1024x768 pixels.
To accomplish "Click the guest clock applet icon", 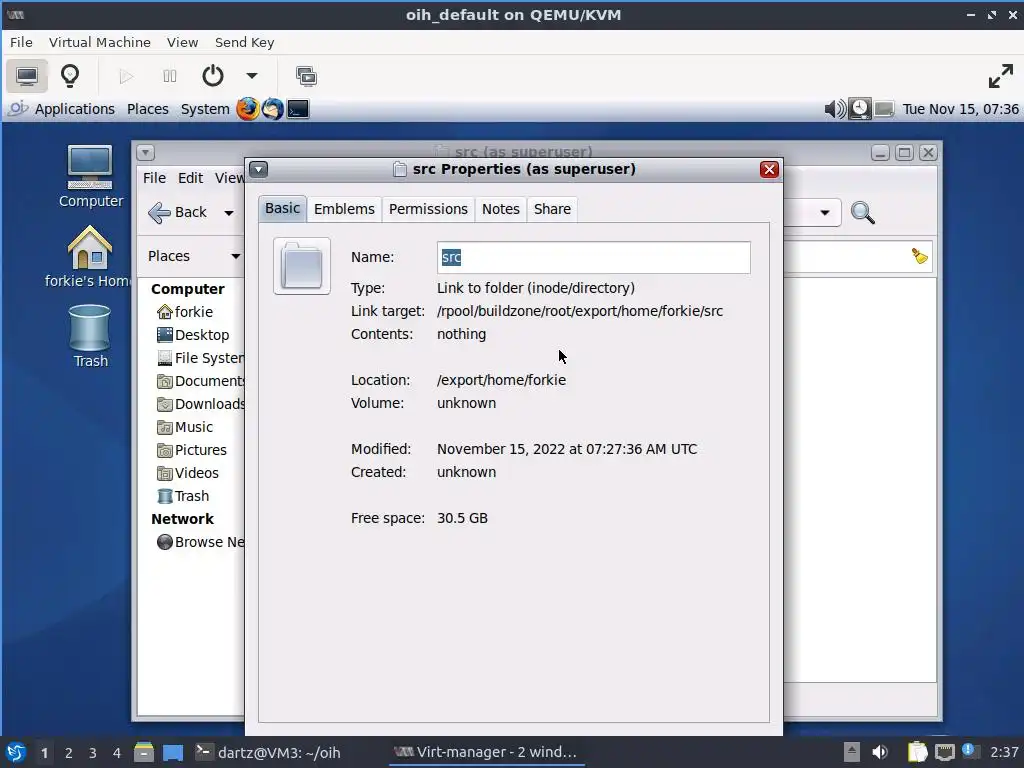I will click(x=859, y=109).
